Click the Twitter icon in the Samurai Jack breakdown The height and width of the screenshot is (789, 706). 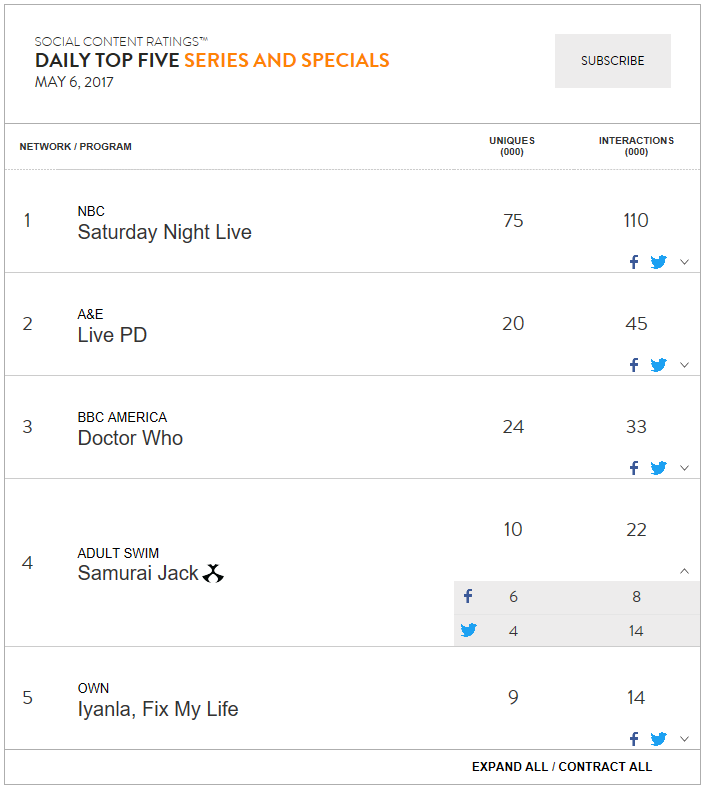[x=468, y=630]
